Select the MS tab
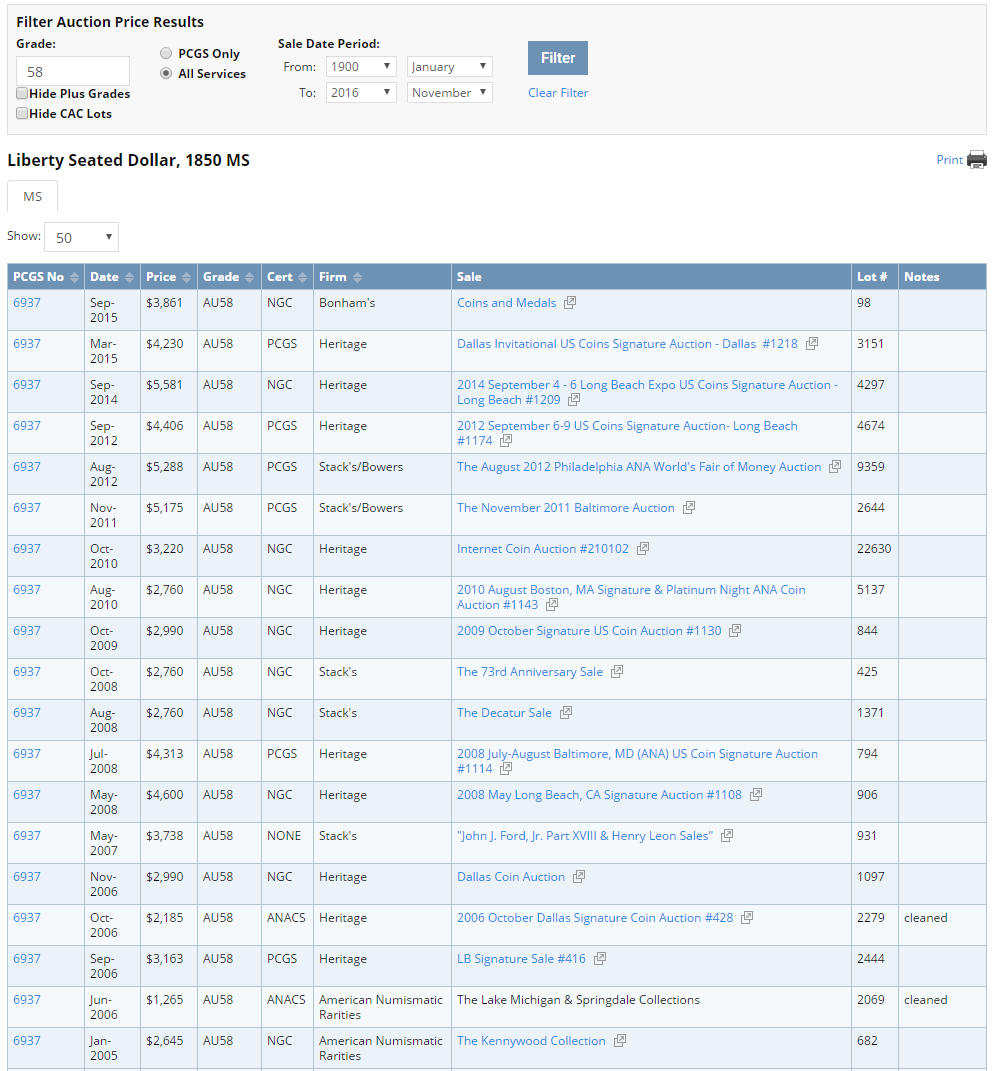Screen dimensions: 1001x1071 (x=32, y=197)
